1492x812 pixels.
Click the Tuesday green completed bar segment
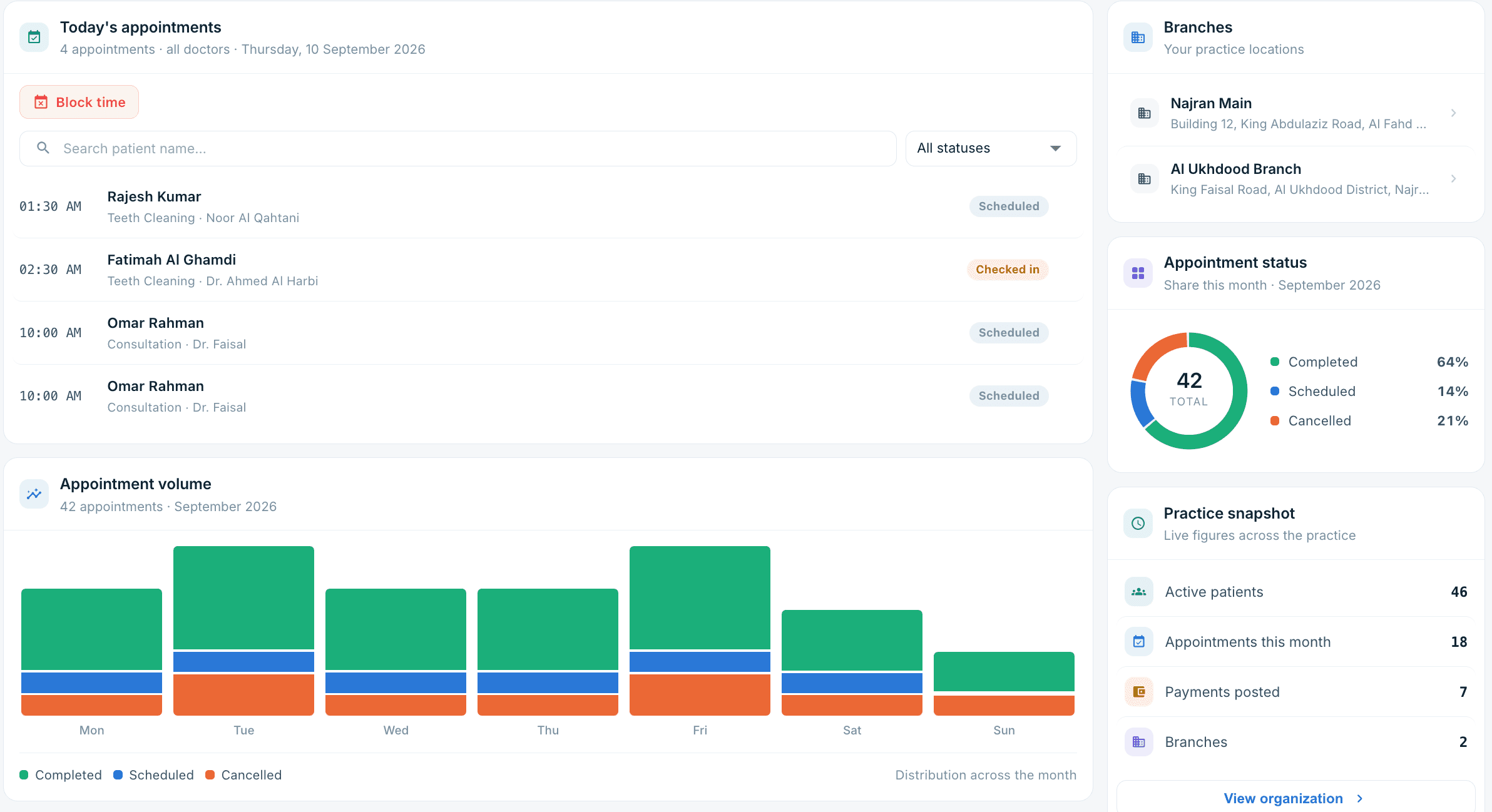pos(243,597)
